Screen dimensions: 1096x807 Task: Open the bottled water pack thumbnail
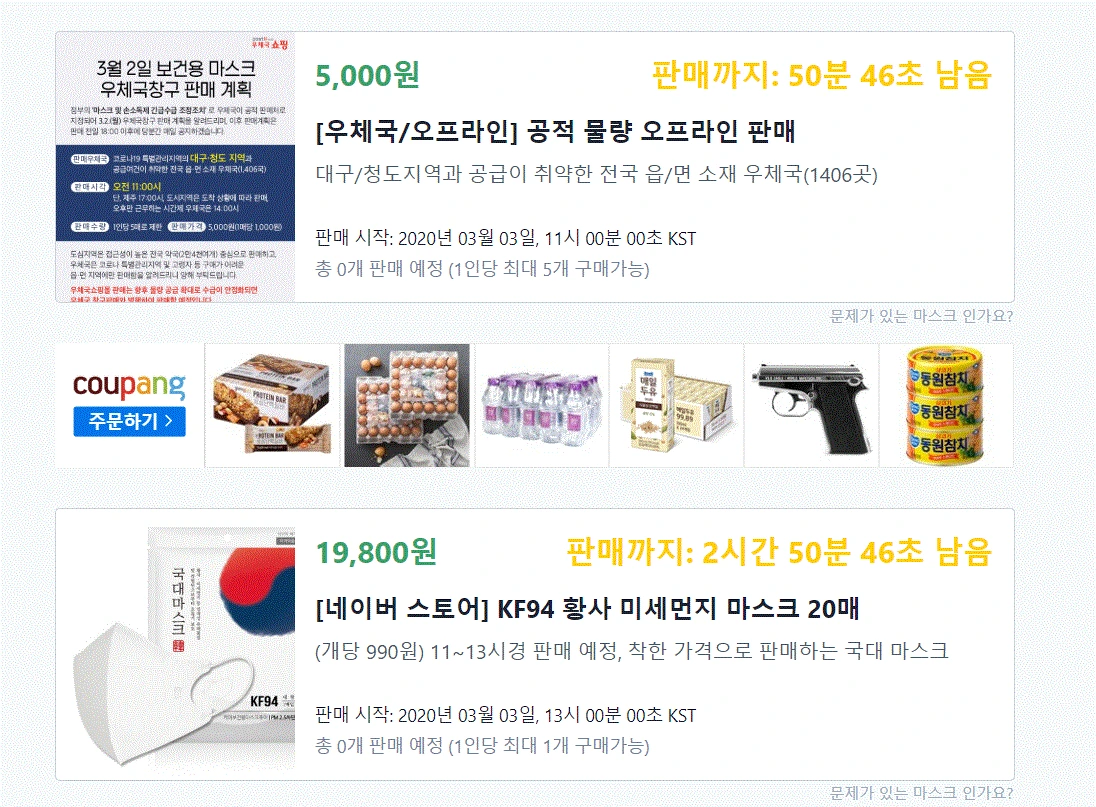tap(542, 405)
